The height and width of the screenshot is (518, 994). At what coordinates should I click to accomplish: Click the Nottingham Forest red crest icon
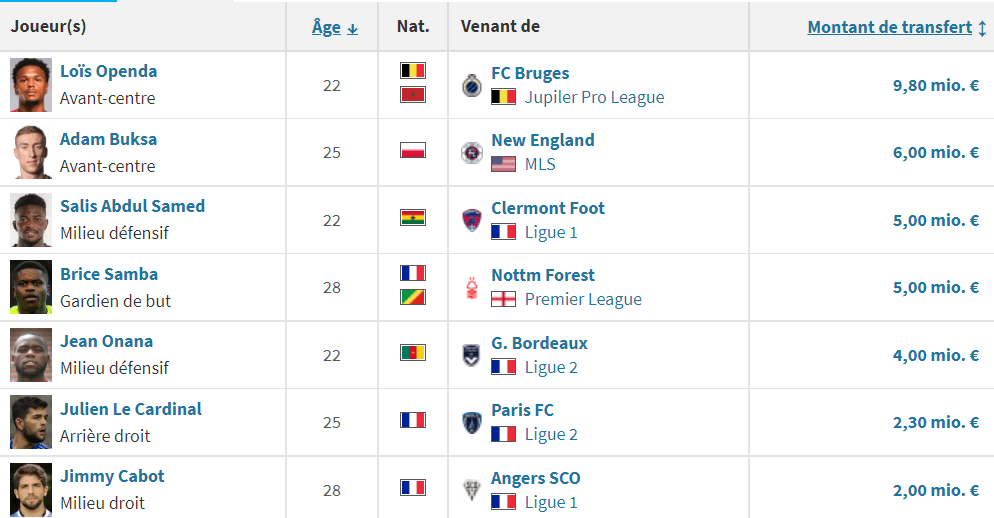tap(471, 287)
